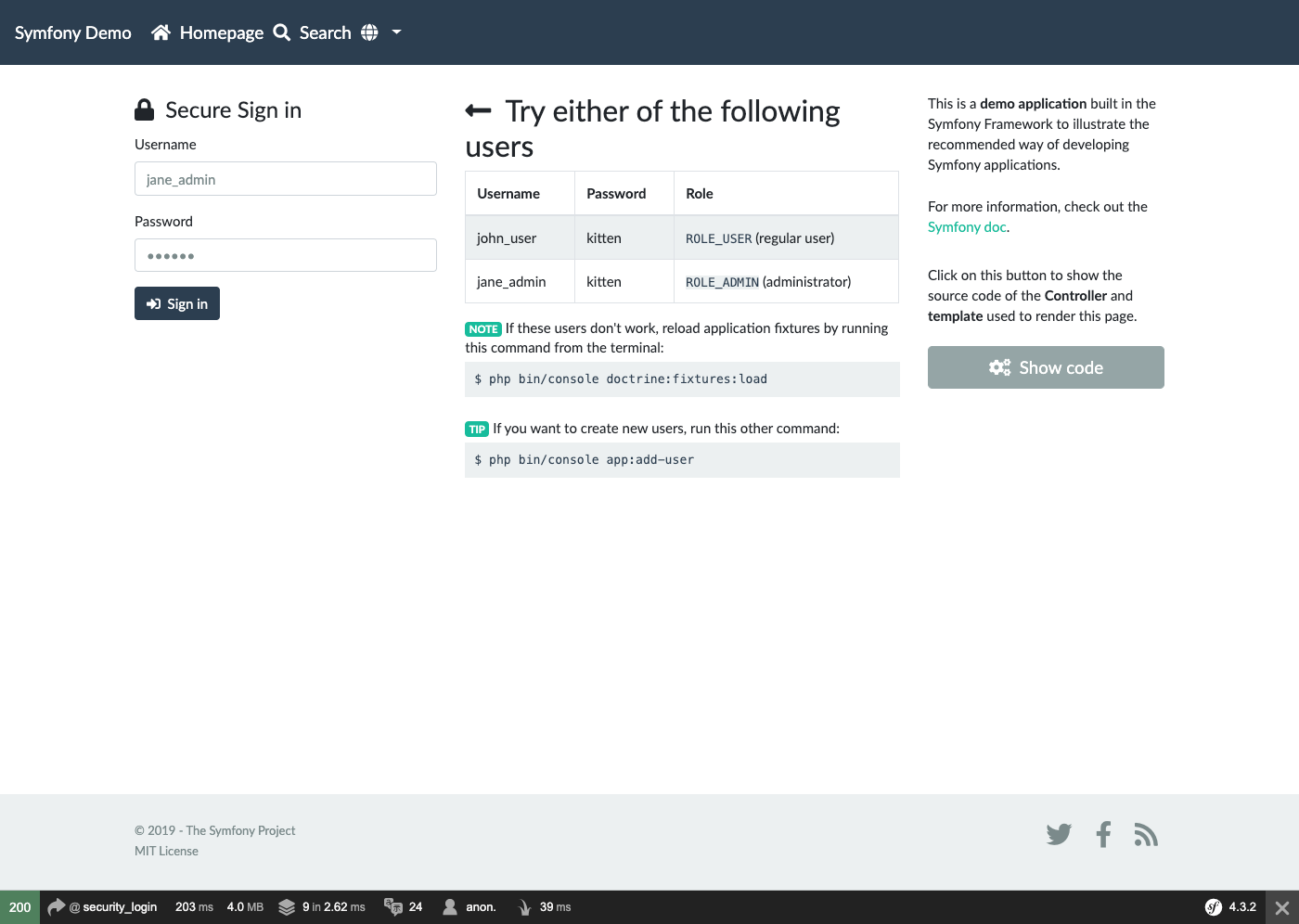Open the Homepage nav link
Image resolution: width=1299 pixels, height=924 pixels.
pyautogui.click(x=221, y=32)
